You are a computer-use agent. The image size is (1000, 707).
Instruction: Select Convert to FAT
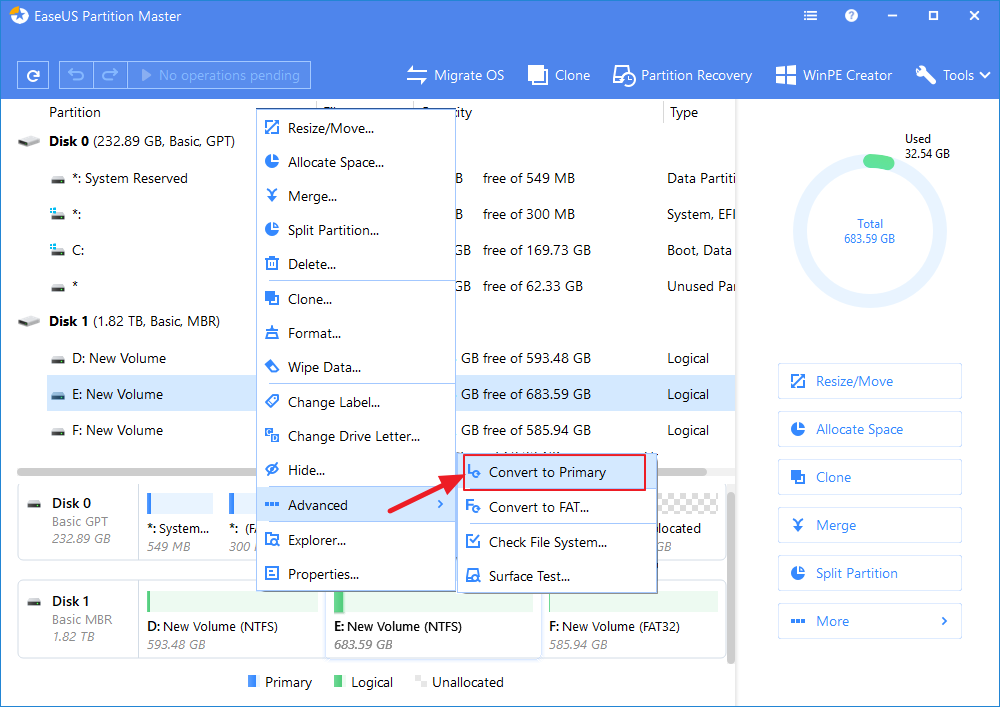[557, 507]
